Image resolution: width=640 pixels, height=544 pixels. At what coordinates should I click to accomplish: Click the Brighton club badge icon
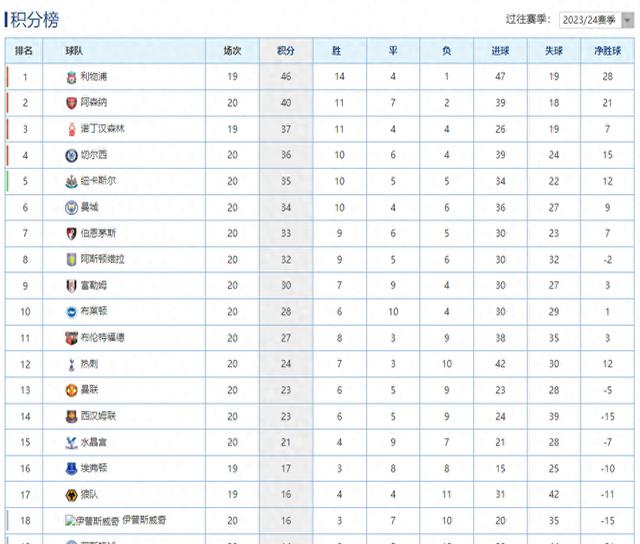pyautogui.click(x=71, y=311)
